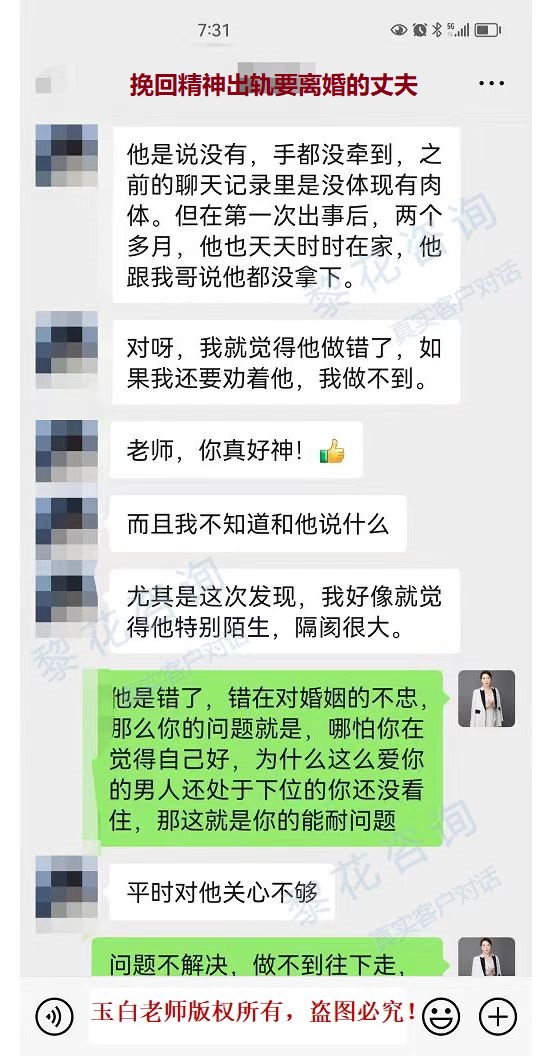Tap the battery icon in status bar

click(487, 30)
